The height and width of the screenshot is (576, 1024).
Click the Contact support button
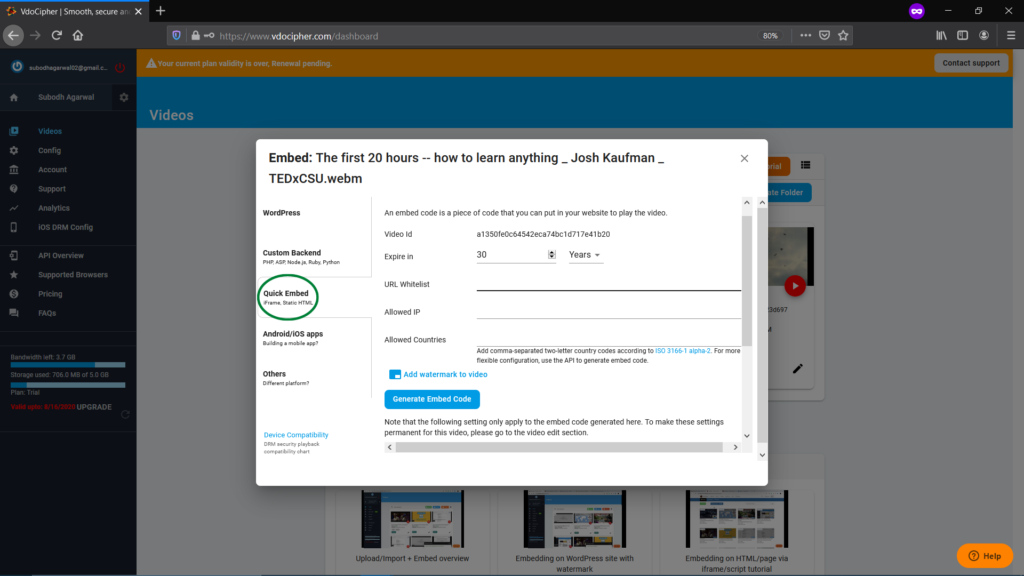pos(970,63)
